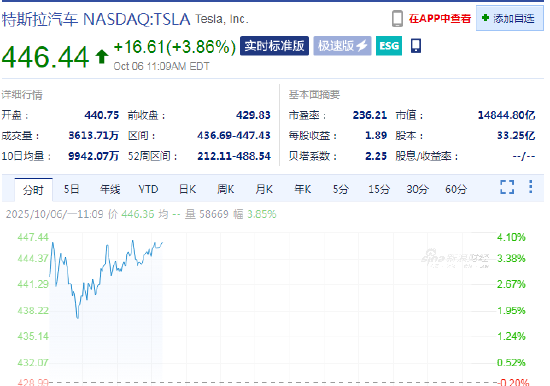Click the 股息/收益率 value --/--
This screenshot has width=550, height=386.
click(524, 156)
